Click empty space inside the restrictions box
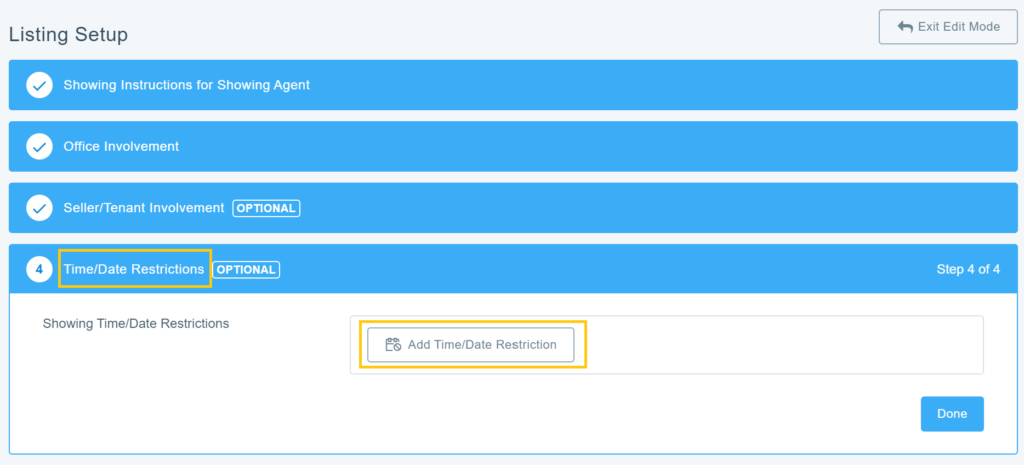Screen dimensions: 1024x465 [780, 345]
